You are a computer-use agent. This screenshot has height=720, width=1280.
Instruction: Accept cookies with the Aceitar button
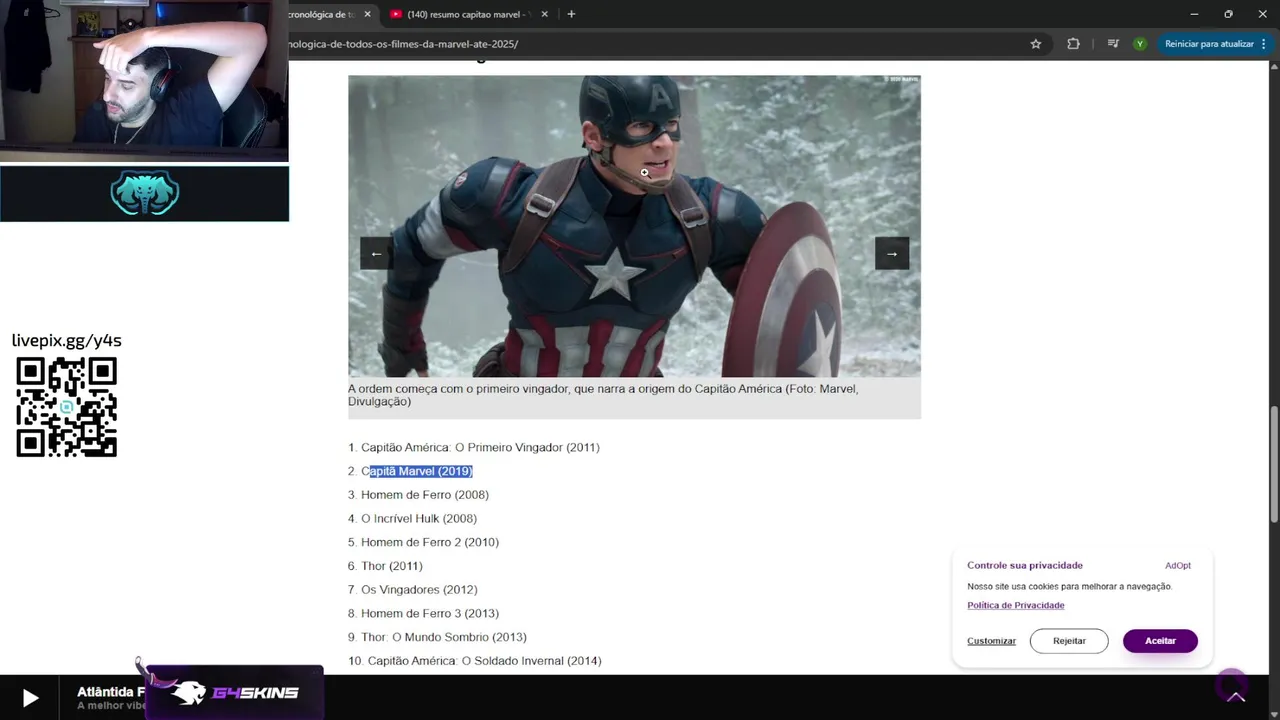(x=1160, y=641)
